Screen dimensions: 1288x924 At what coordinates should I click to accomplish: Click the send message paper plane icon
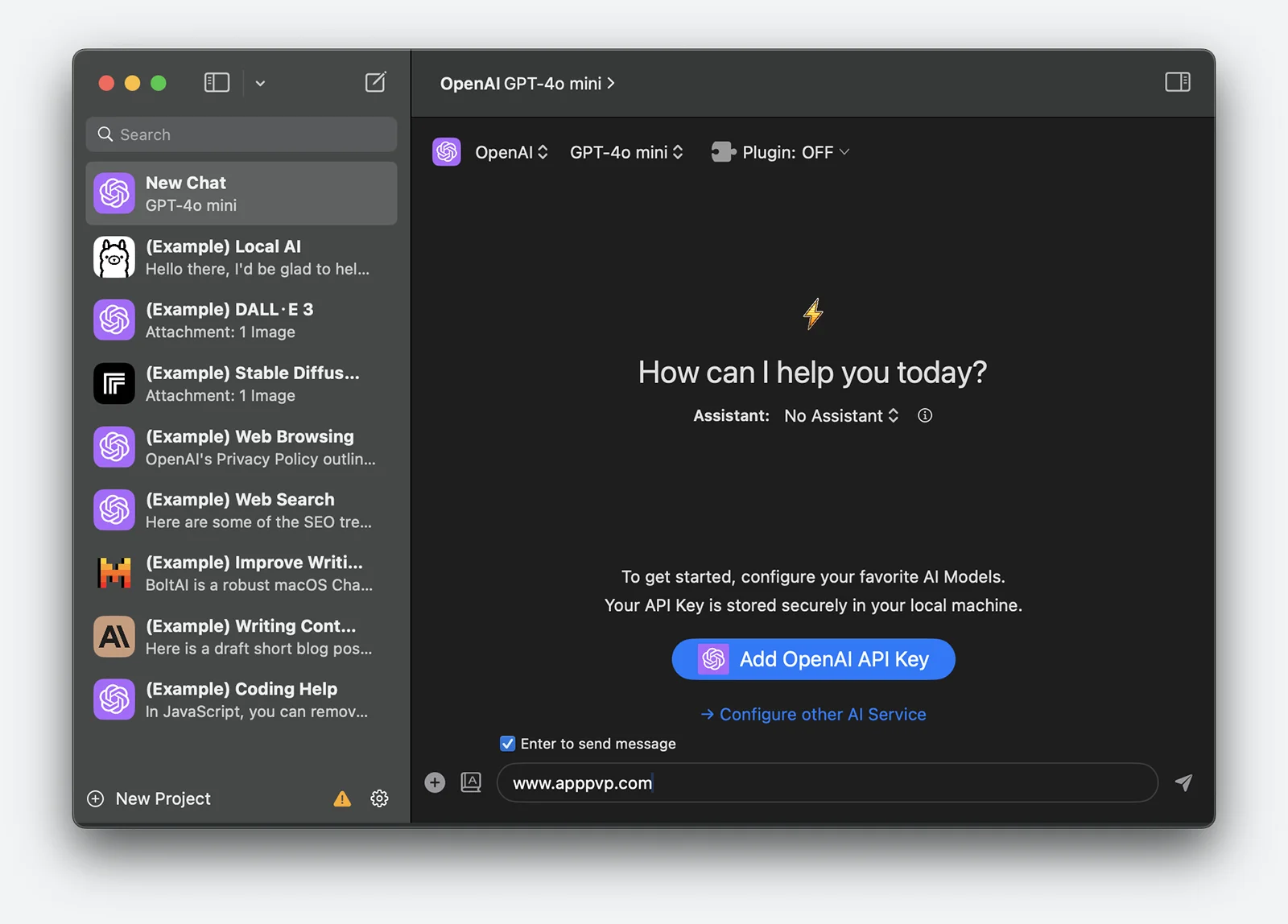1183,782
